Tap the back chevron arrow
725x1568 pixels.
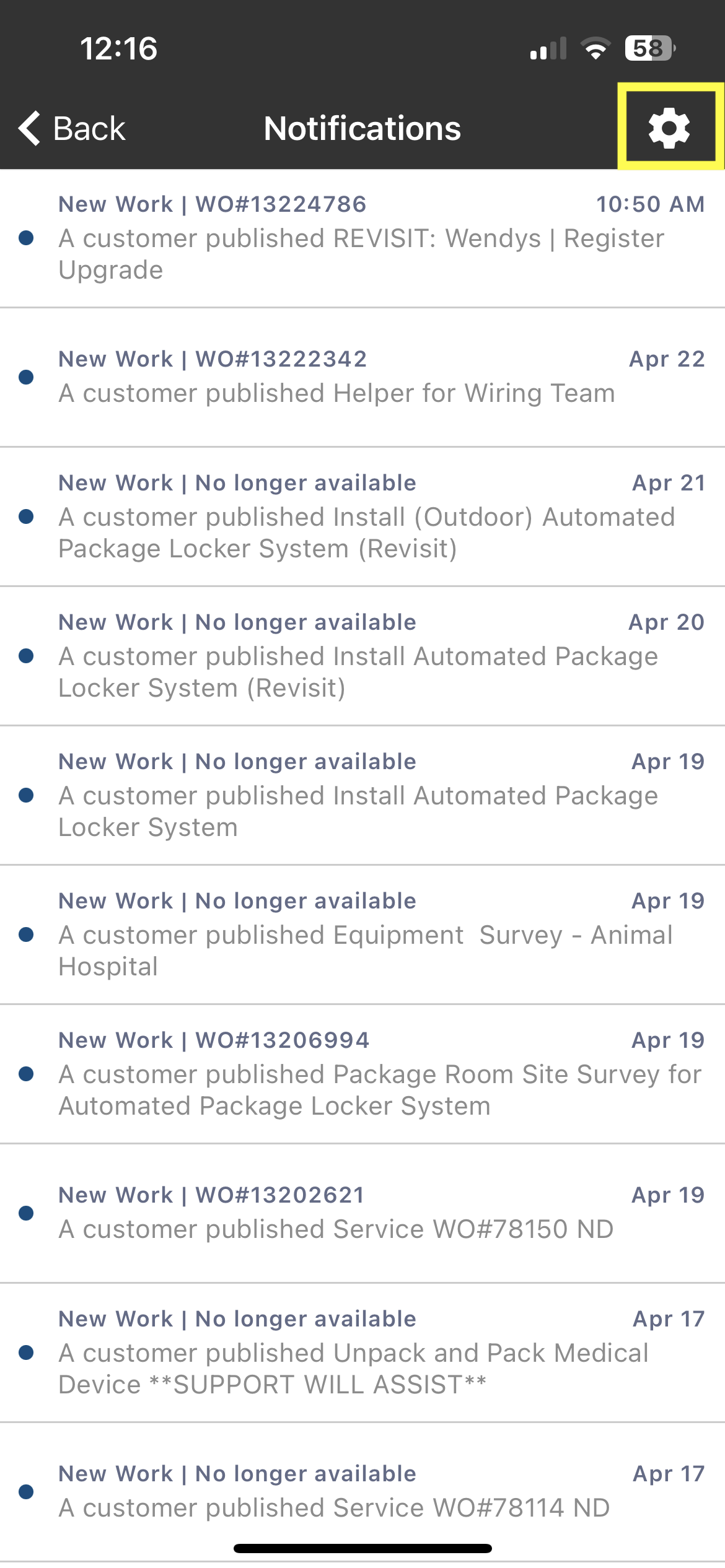tap(28, 128)
